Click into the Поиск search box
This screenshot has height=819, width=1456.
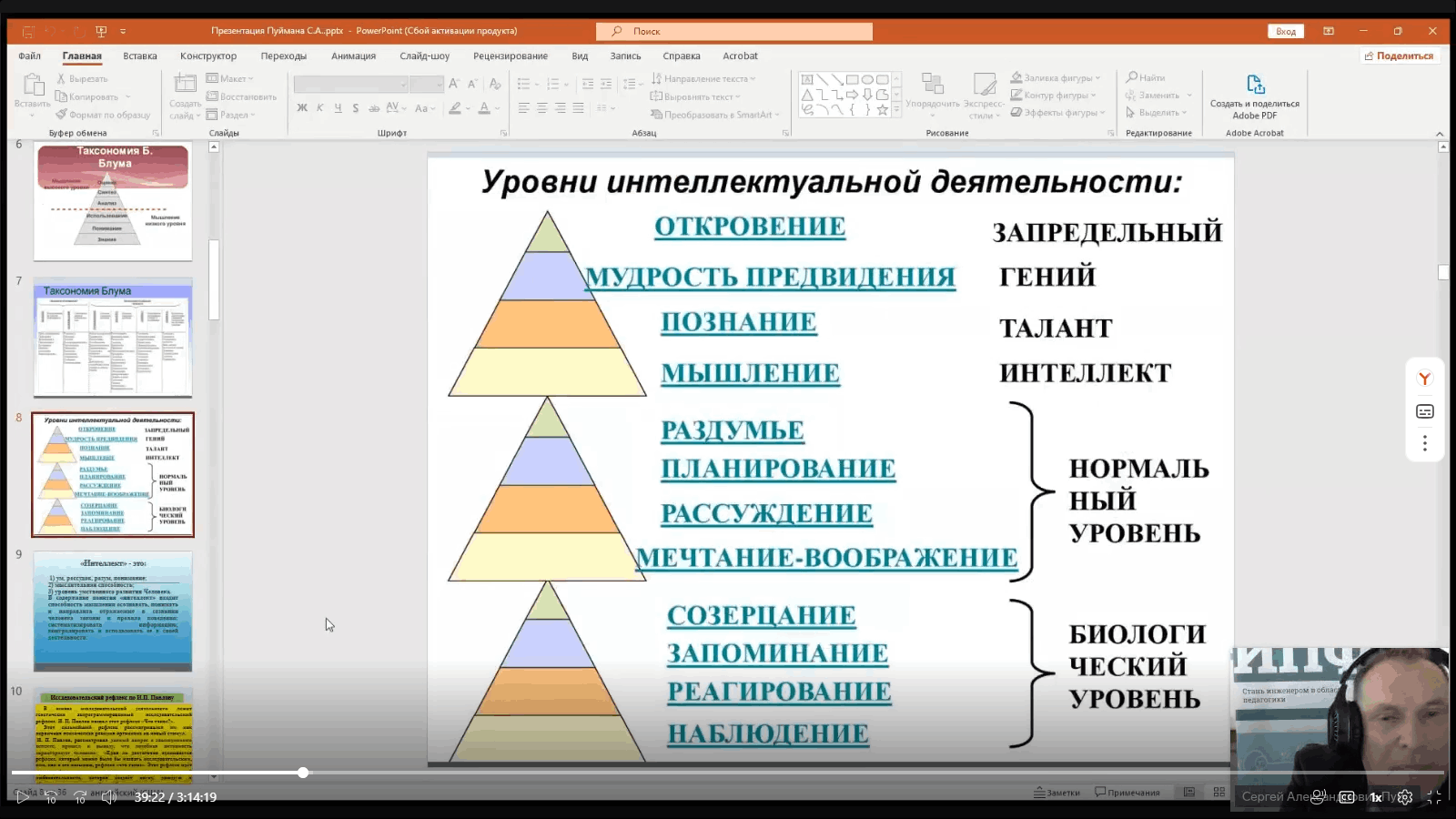tap(734, 31)
